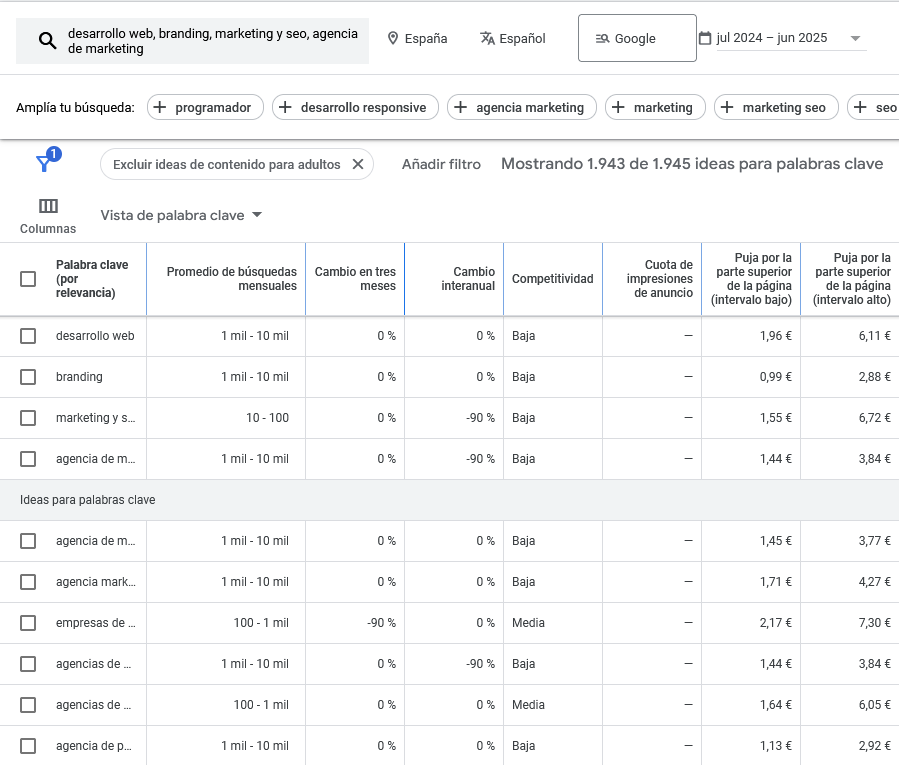
Task: Check the 'empresas de ...' row checkbox
Action: (x=28, y=623)
